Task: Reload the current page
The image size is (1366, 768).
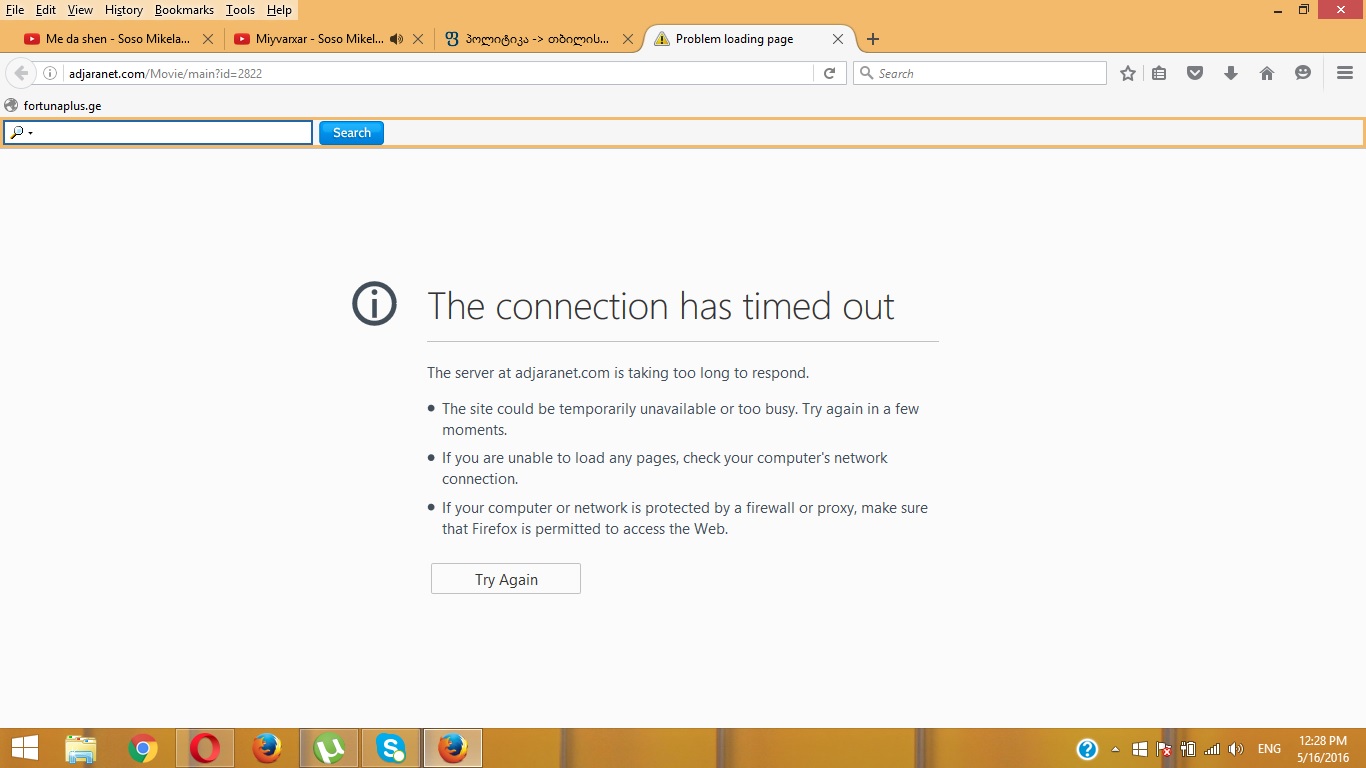Action: [829, 73]
